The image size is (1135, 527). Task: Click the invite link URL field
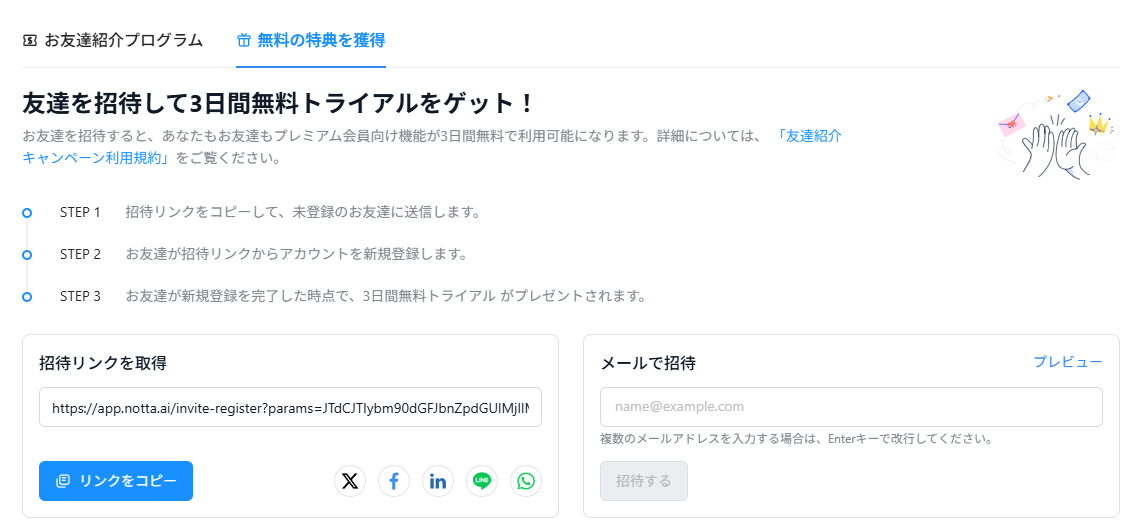click(290, 408)
